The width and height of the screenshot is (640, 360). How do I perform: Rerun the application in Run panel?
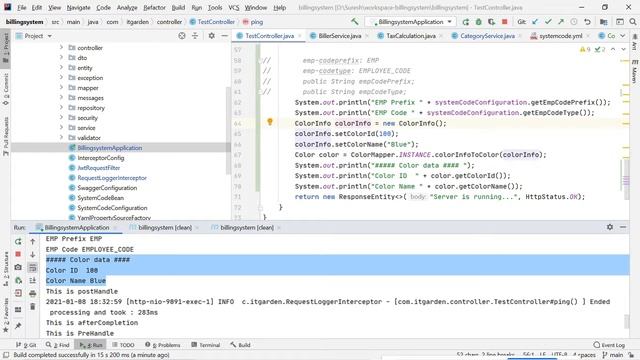pos(18,242)
